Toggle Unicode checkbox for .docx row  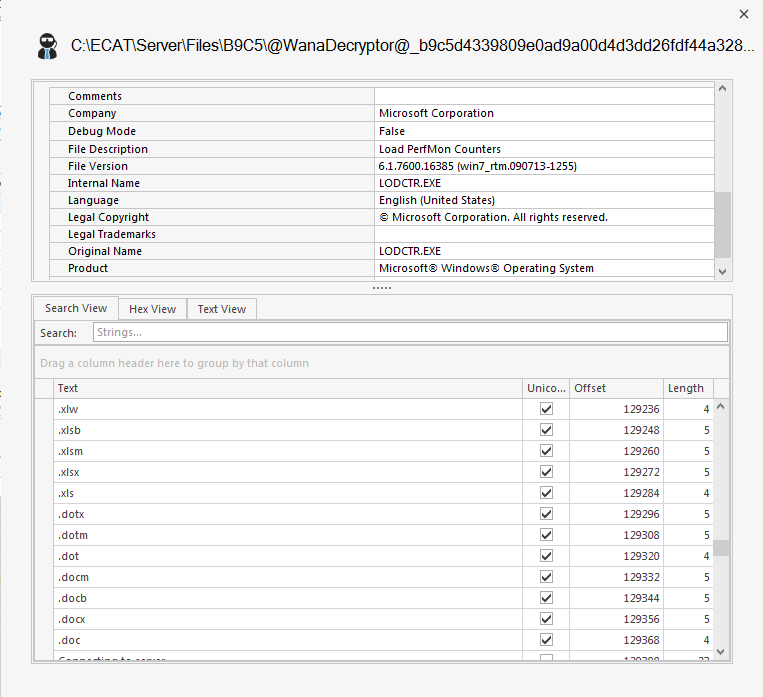tap(546, 619)
